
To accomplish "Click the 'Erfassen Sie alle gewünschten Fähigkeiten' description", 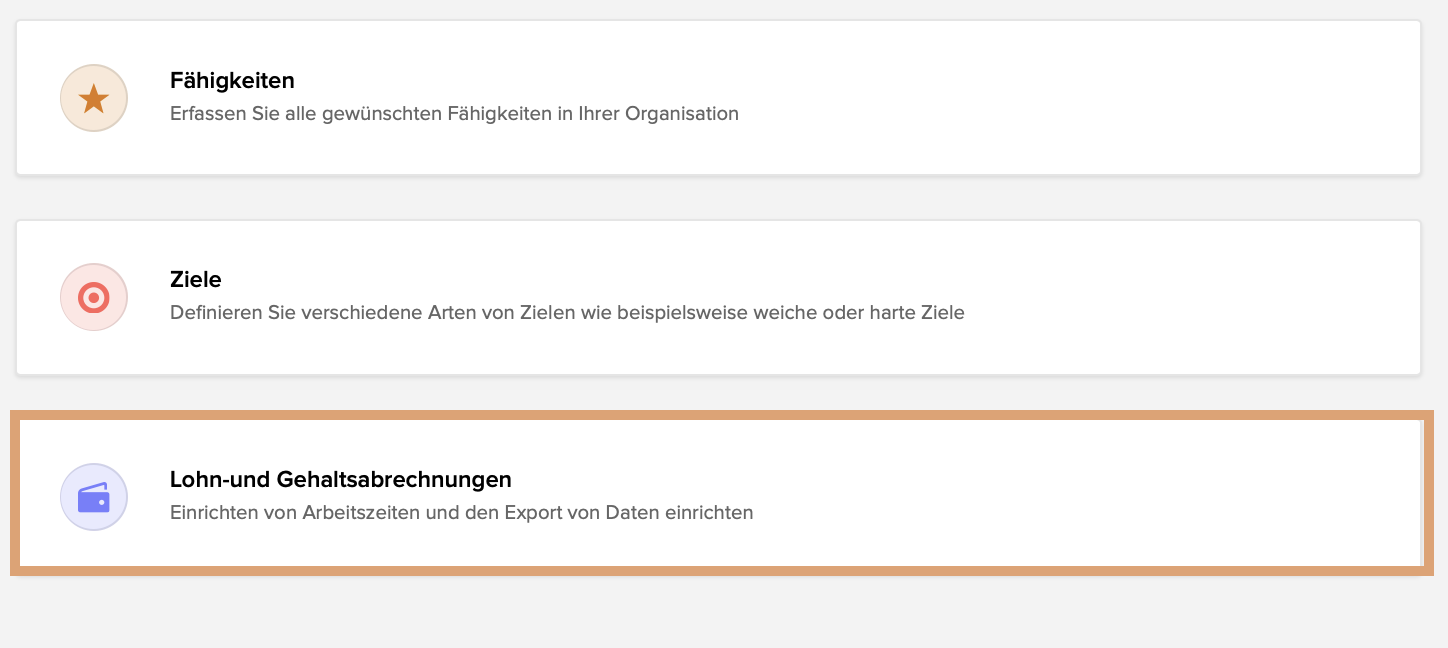I will click(453, 113).
